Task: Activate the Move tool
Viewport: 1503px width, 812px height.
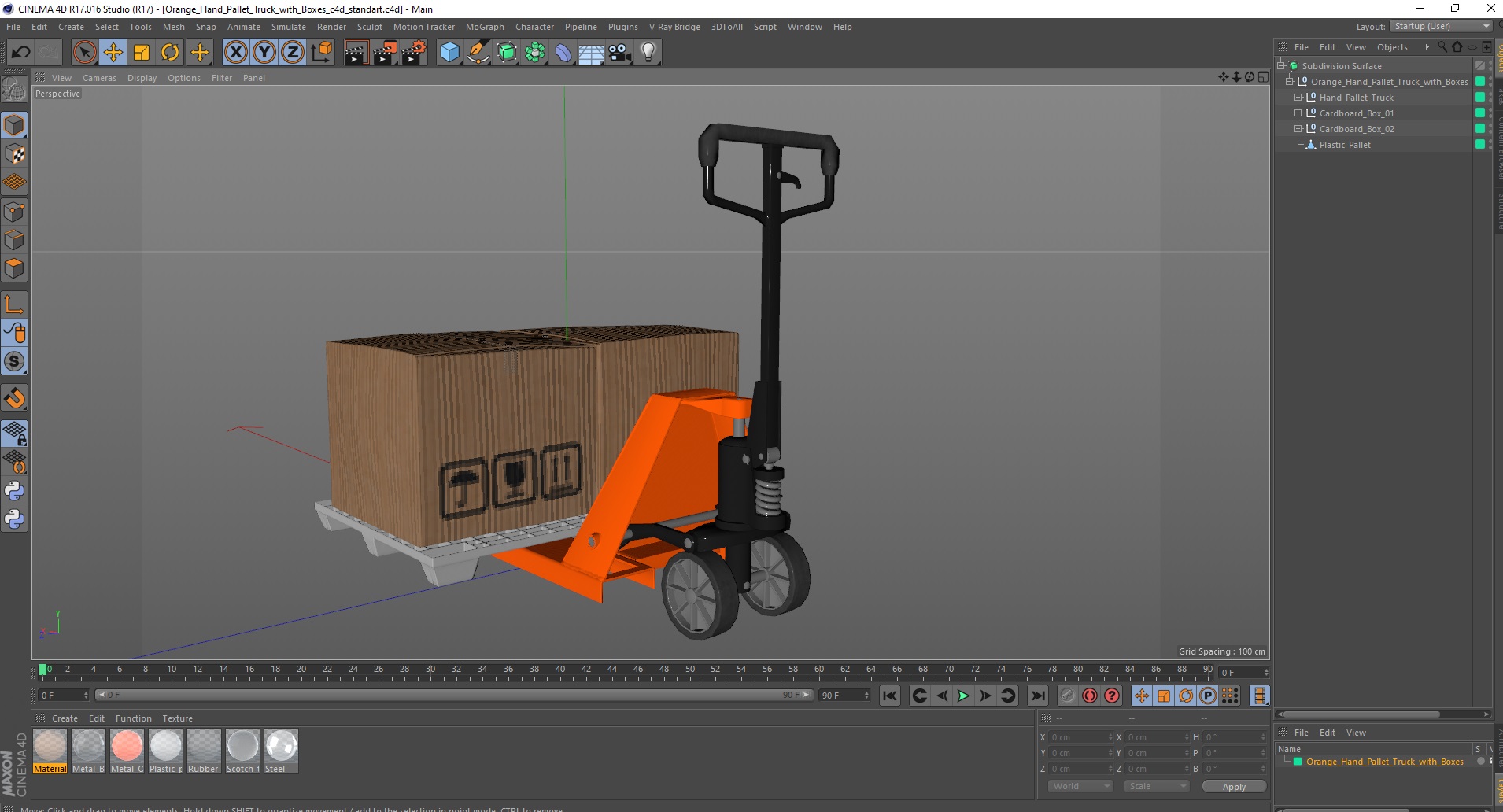Action: click(x=113, y=53)
